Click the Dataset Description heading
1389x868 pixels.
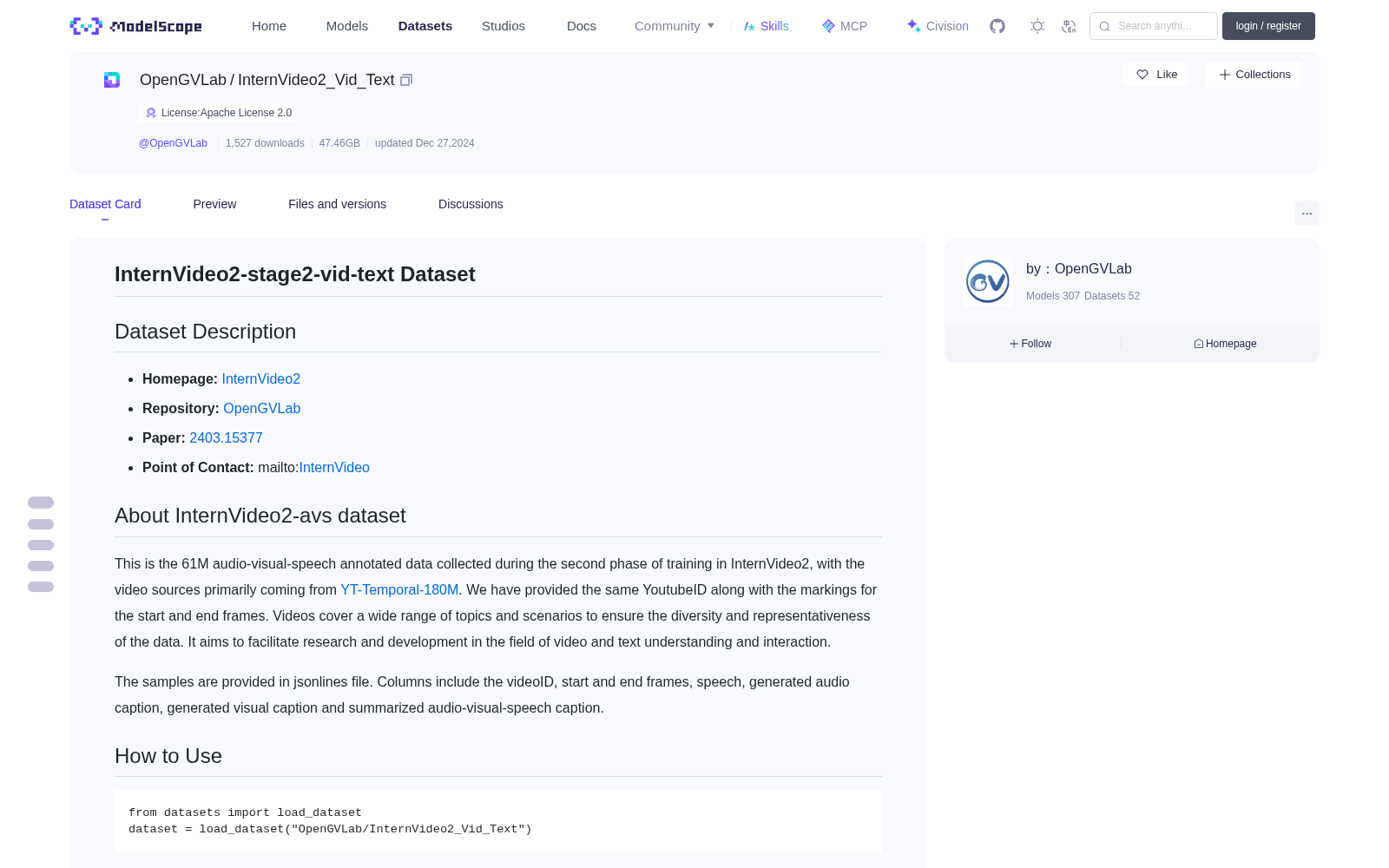click(x=206, y=332)
